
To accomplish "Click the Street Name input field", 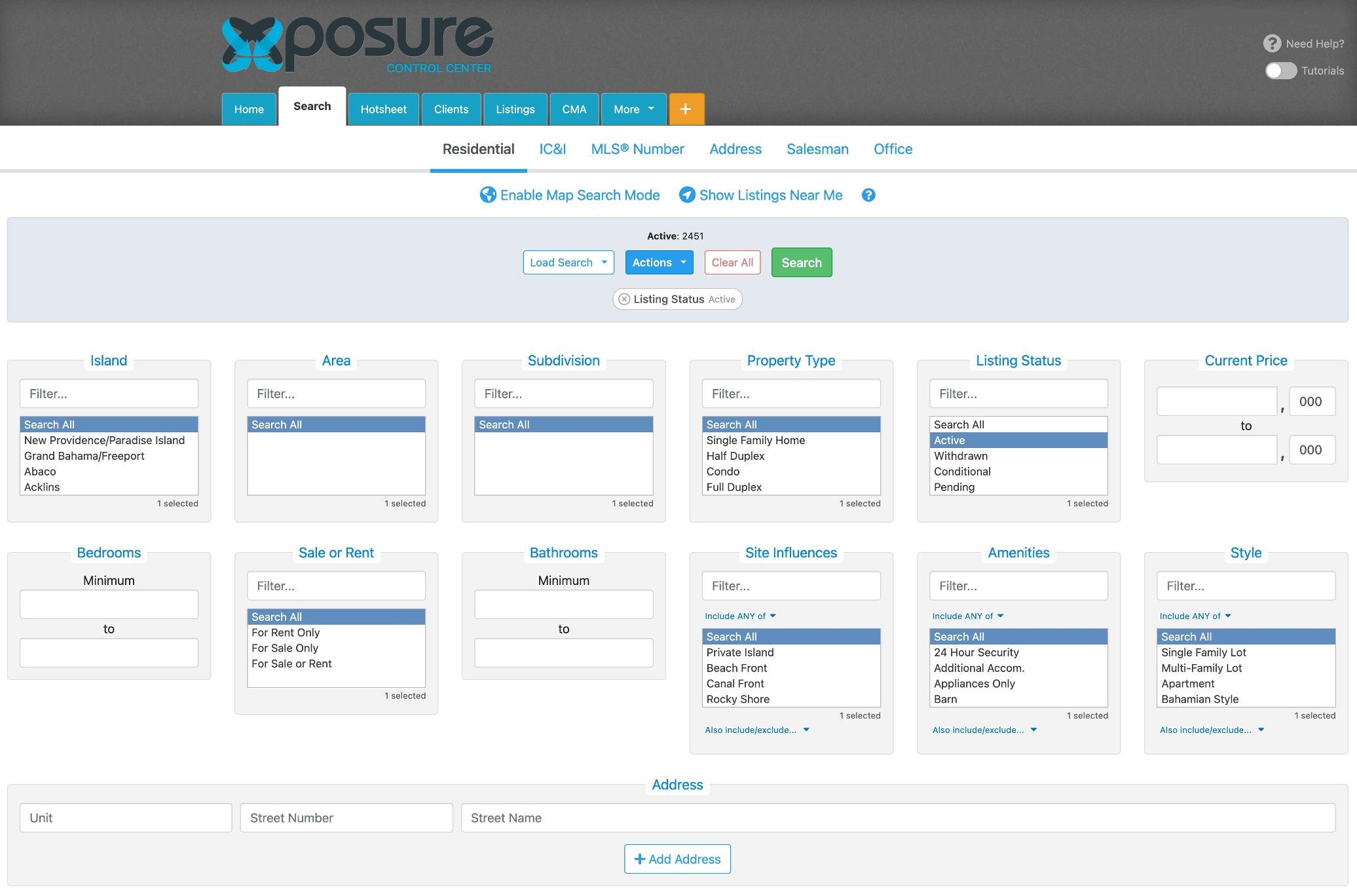I will pos(897,818).
